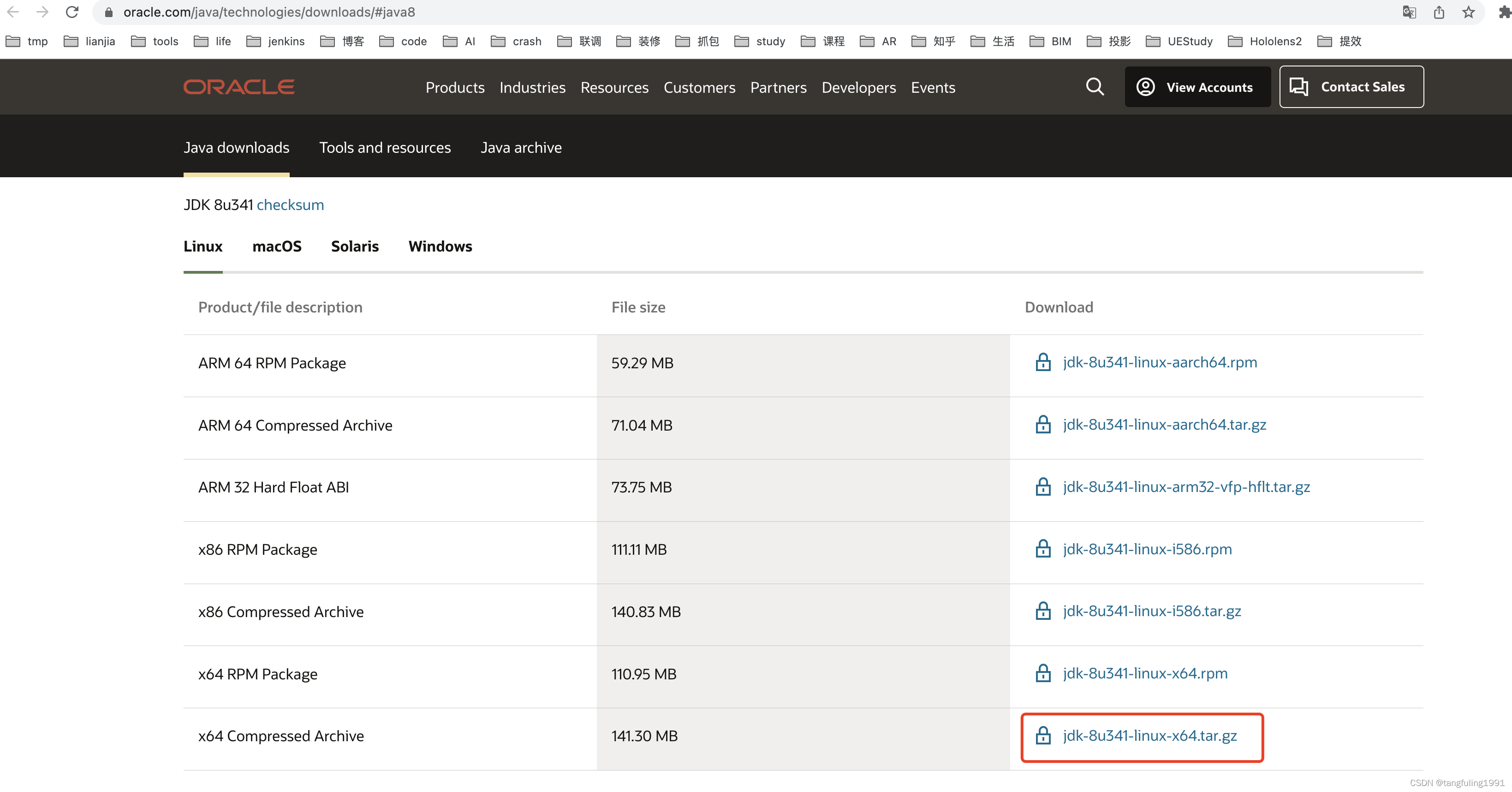Click the Oracle logo

point(239,87)
